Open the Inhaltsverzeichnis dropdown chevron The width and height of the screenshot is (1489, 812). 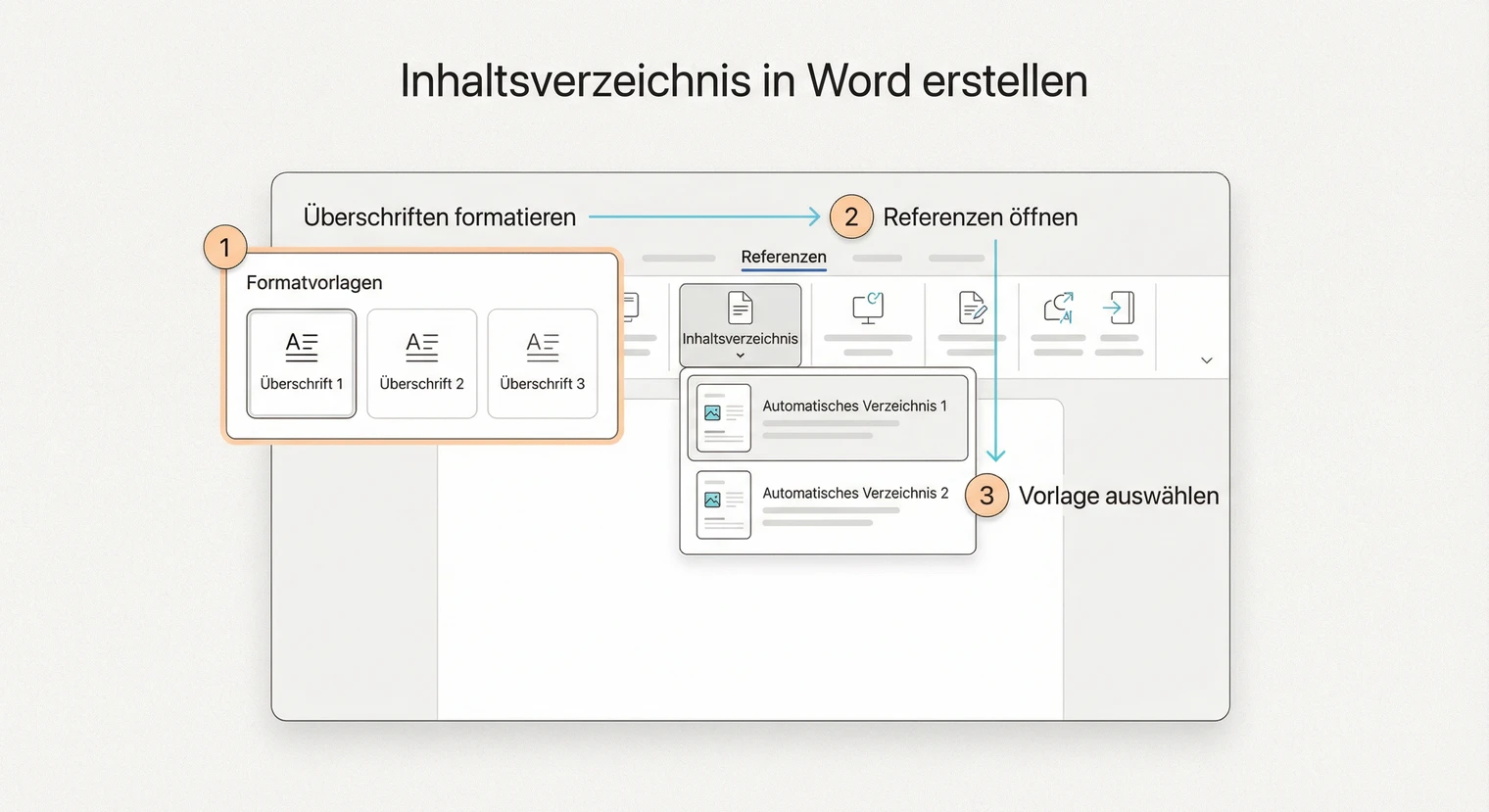click(x=740, y=356)
